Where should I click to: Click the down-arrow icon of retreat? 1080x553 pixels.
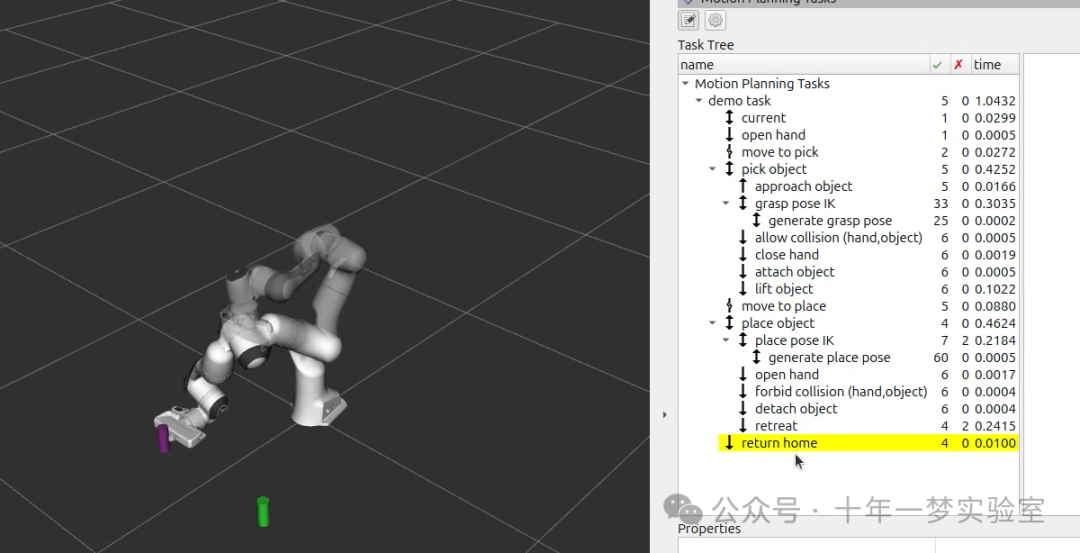point(742,426)
